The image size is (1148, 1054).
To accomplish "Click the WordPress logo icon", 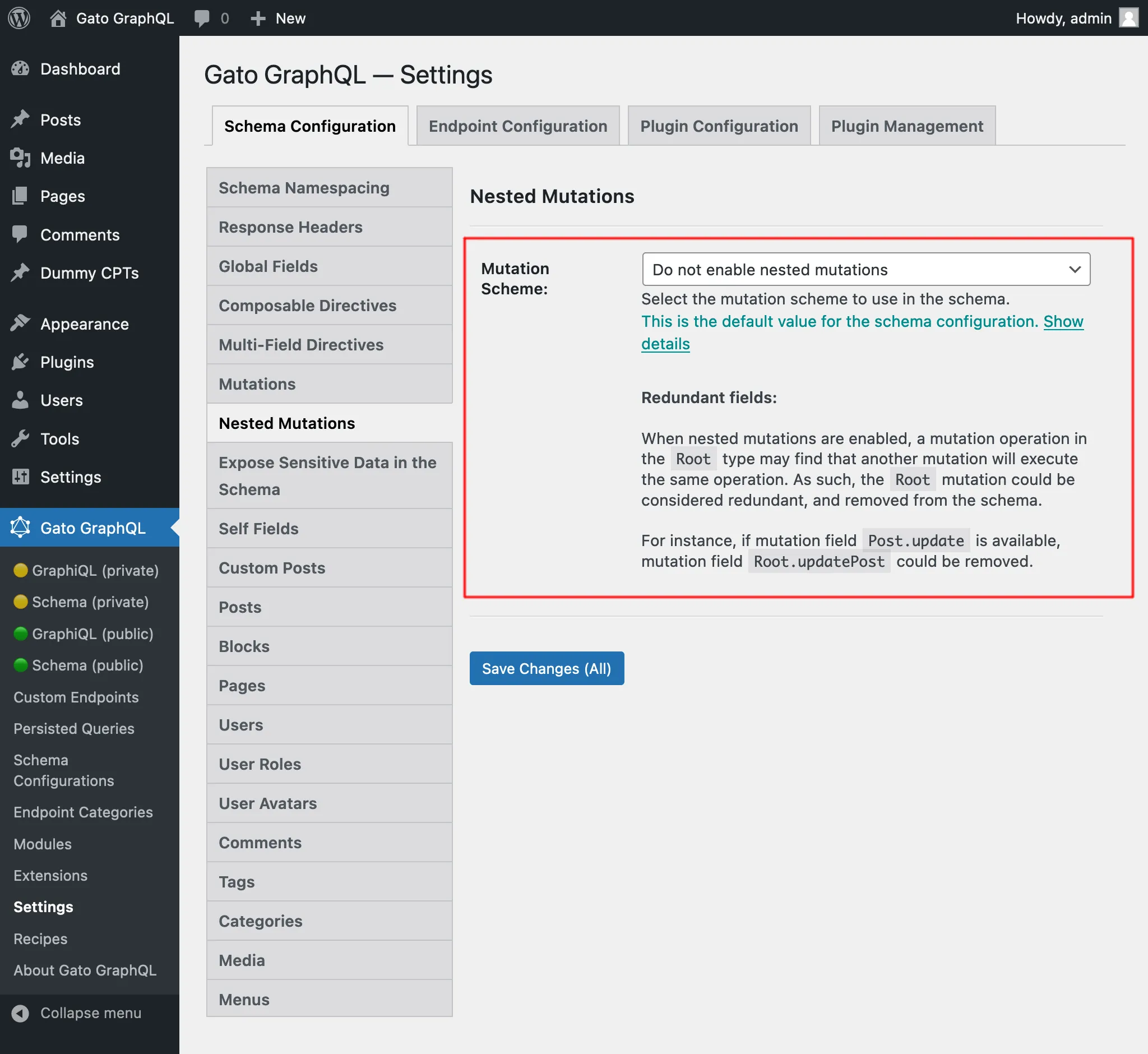I will (x=19, y=19).
